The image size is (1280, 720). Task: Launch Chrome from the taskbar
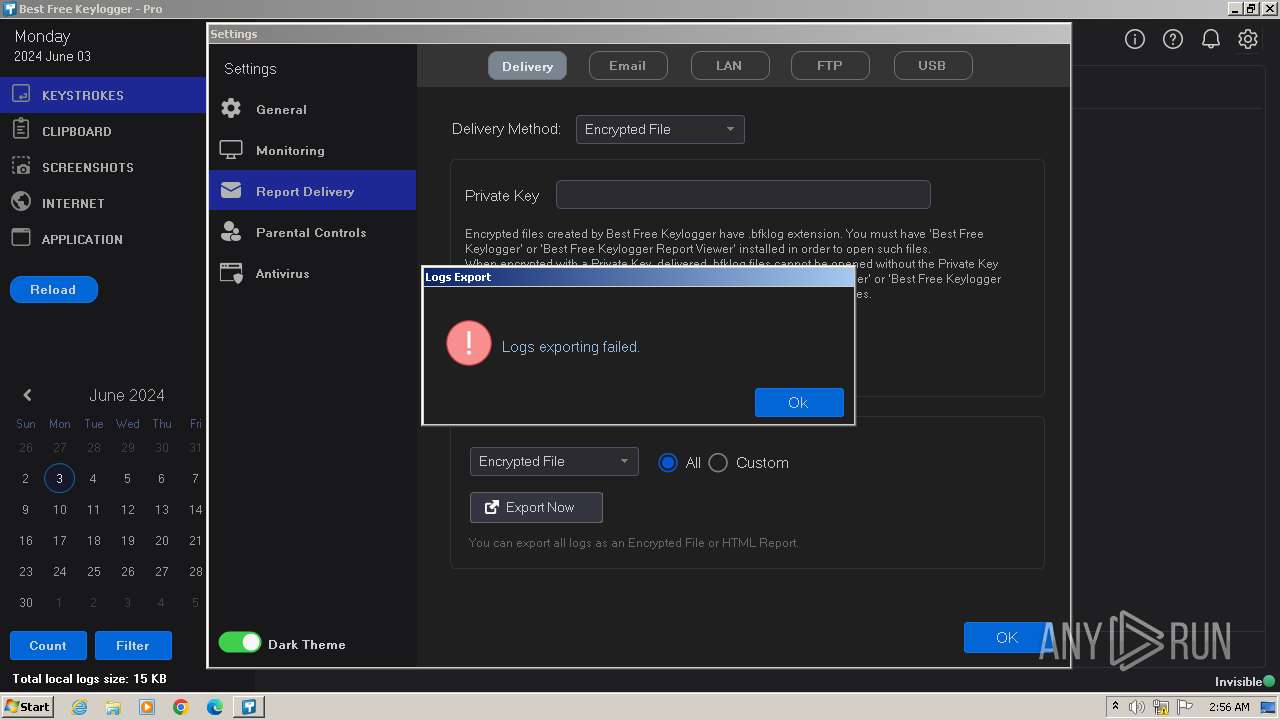[x=181, y=707]
